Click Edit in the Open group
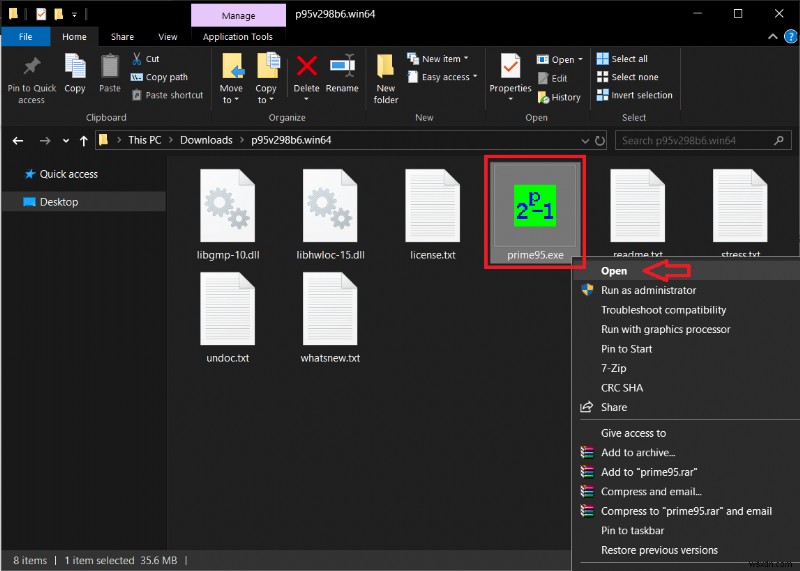 pyautogui.click(x=553, y=79)
